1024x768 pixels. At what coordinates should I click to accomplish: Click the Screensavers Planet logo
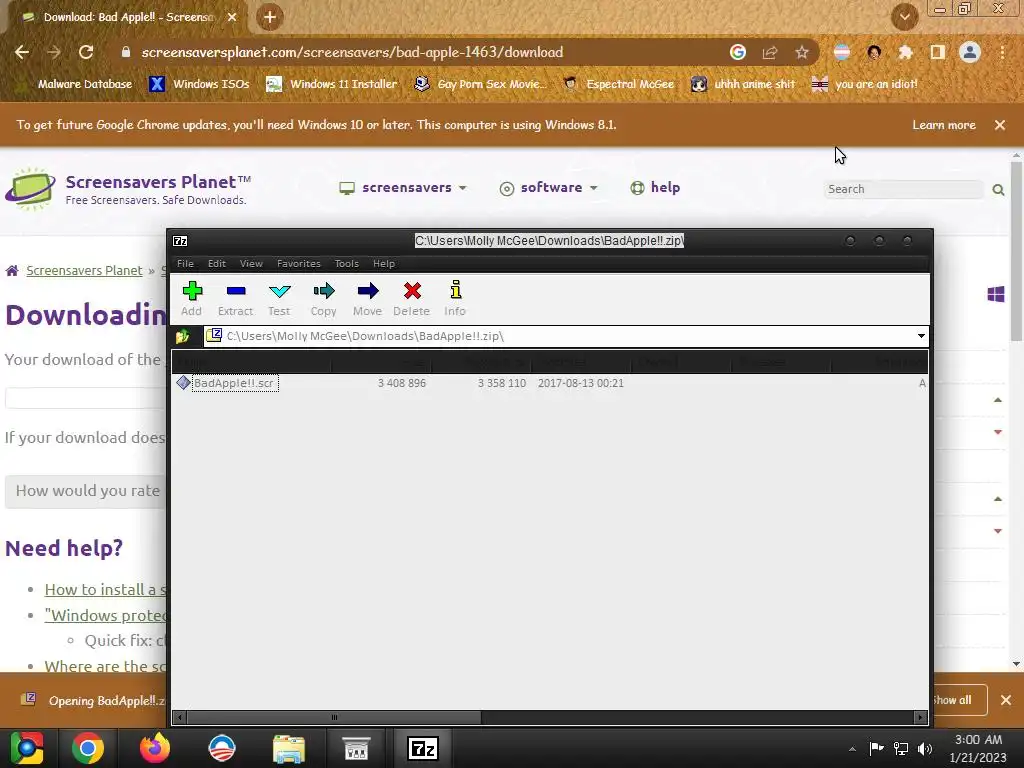[128, 189]
